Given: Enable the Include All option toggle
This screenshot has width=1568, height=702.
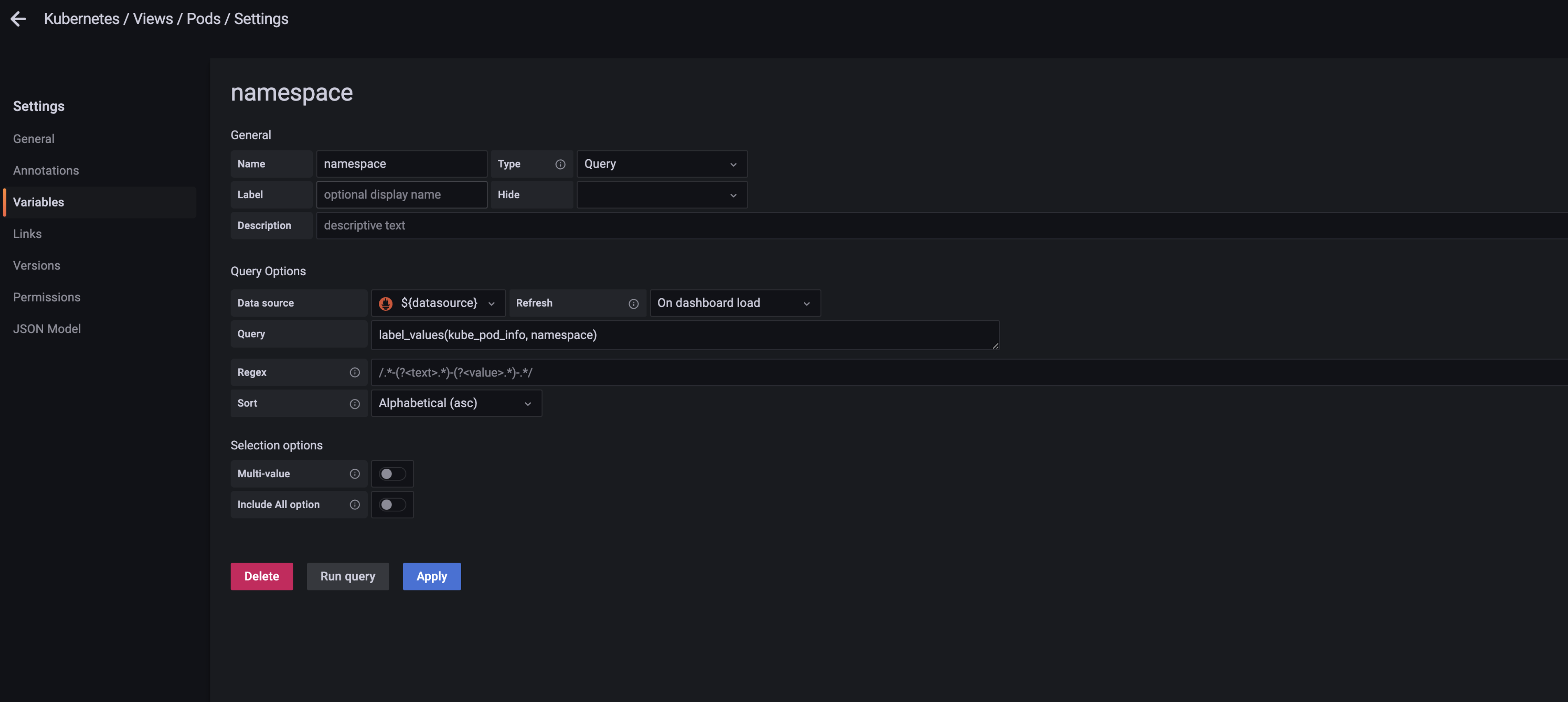Looking at the screenshot, I should point(392,505).
